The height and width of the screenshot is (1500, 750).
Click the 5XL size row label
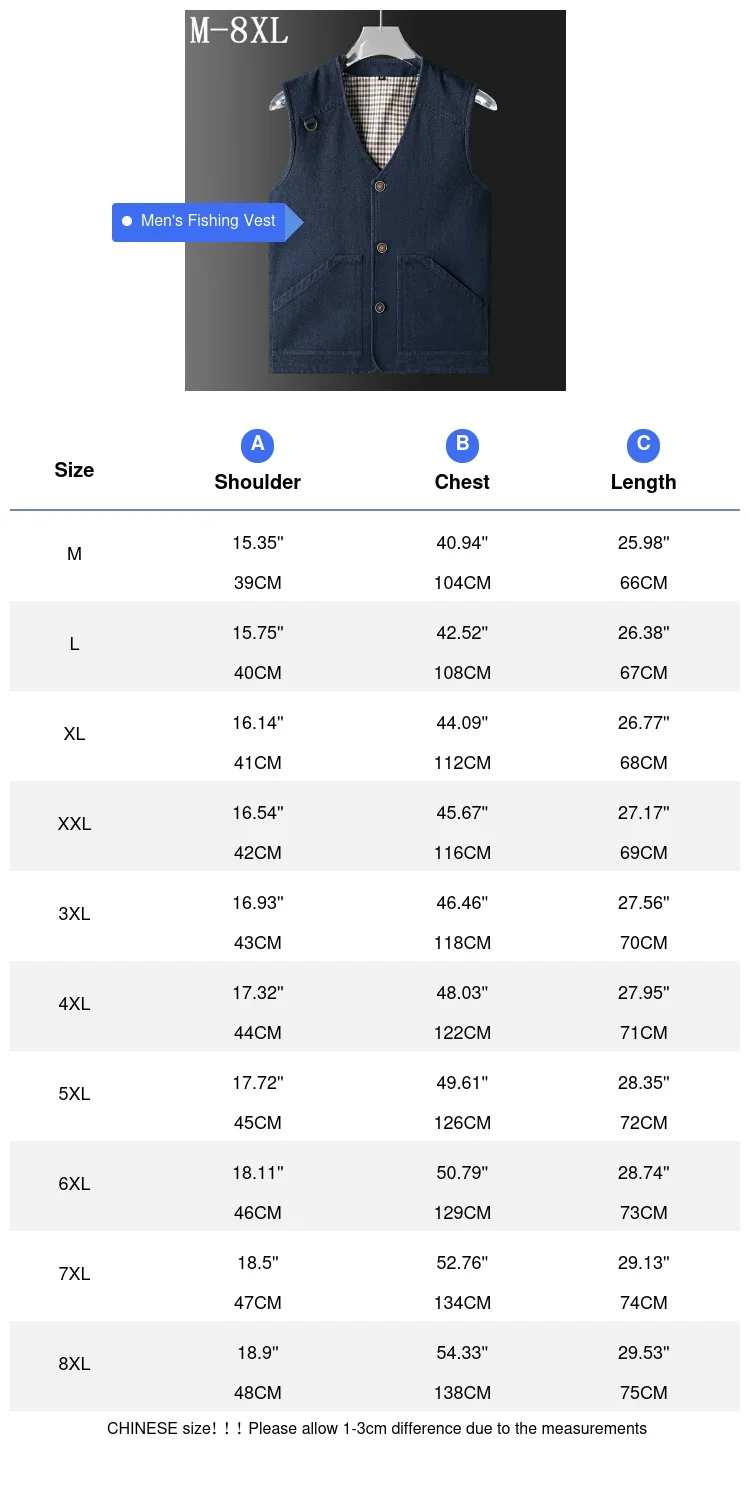[x=74, y=1094]
